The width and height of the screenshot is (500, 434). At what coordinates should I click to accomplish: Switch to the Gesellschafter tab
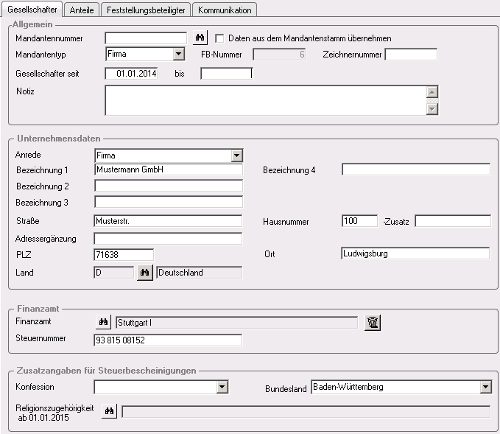(x=32, y=9)
